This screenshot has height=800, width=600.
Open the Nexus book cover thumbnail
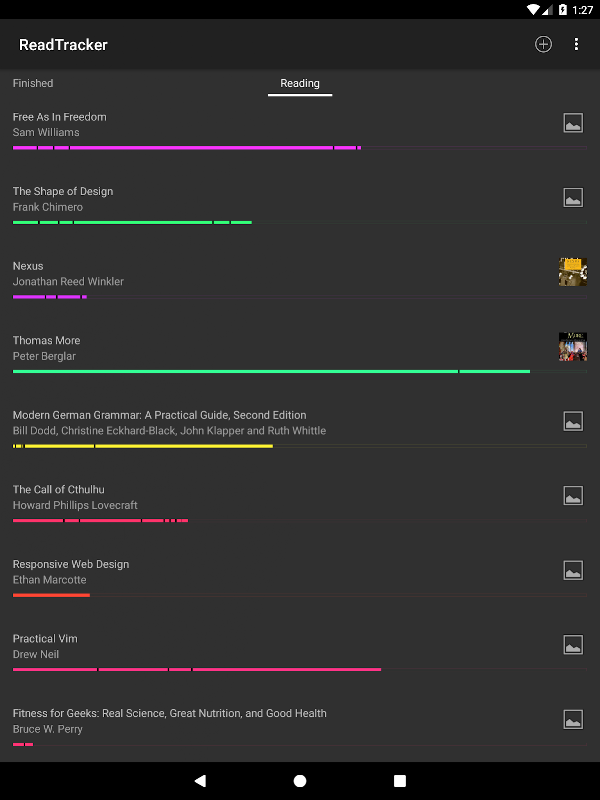tap(573, 272)
